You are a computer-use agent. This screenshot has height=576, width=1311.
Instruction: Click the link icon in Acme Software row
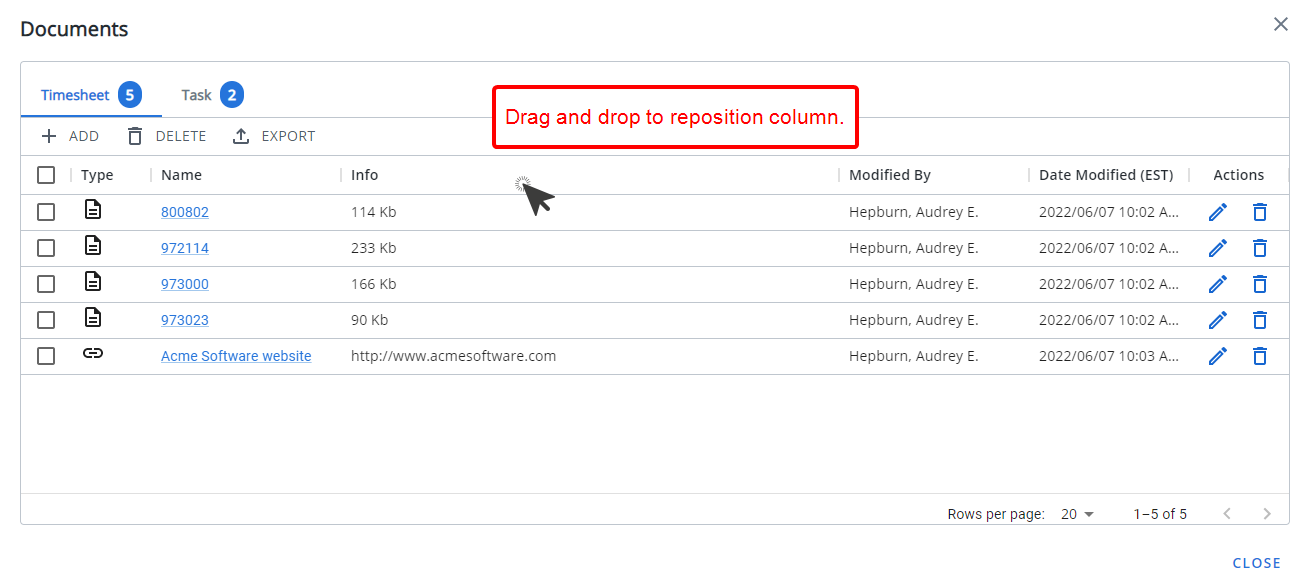coord(93,354)
